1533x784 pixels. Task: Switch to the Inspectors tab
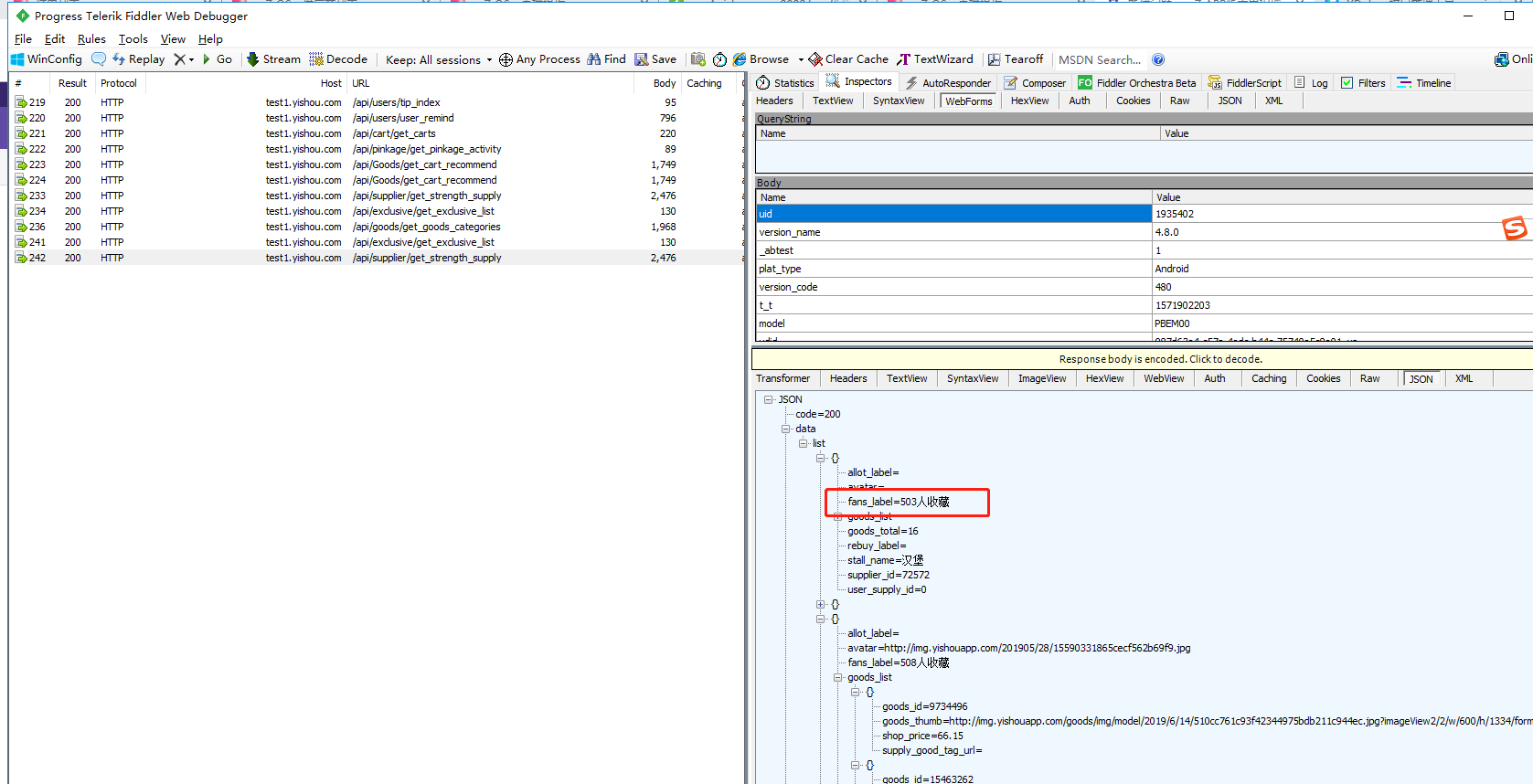pyautogui.click(x=858, y=82)
